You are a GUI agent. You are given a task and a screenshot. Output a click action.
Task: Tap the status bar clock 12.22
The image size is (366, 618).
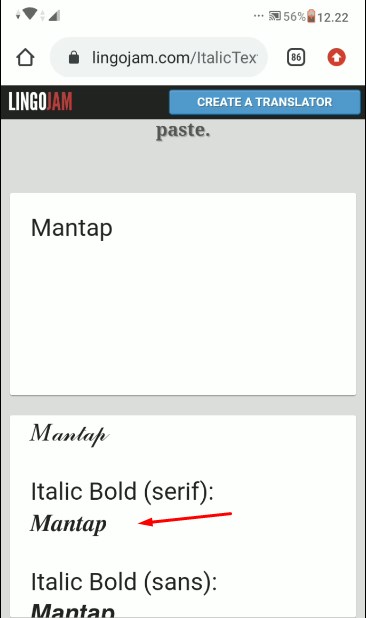[333, 17]
